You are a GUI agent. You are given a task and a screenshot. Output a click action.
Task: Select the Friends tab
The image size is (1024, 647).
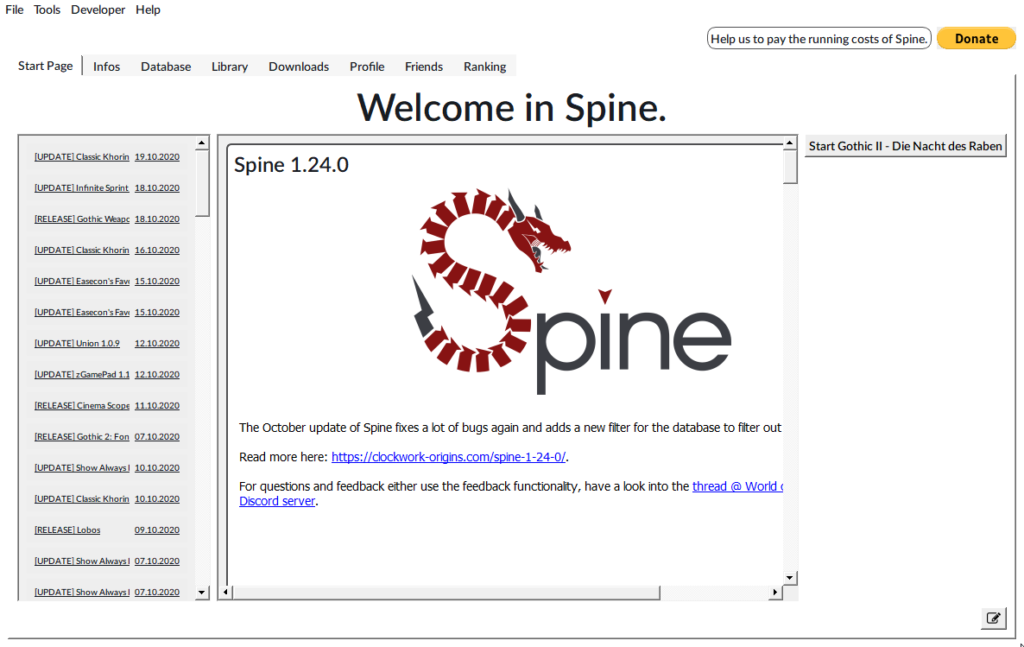click(x=424, y=67)
